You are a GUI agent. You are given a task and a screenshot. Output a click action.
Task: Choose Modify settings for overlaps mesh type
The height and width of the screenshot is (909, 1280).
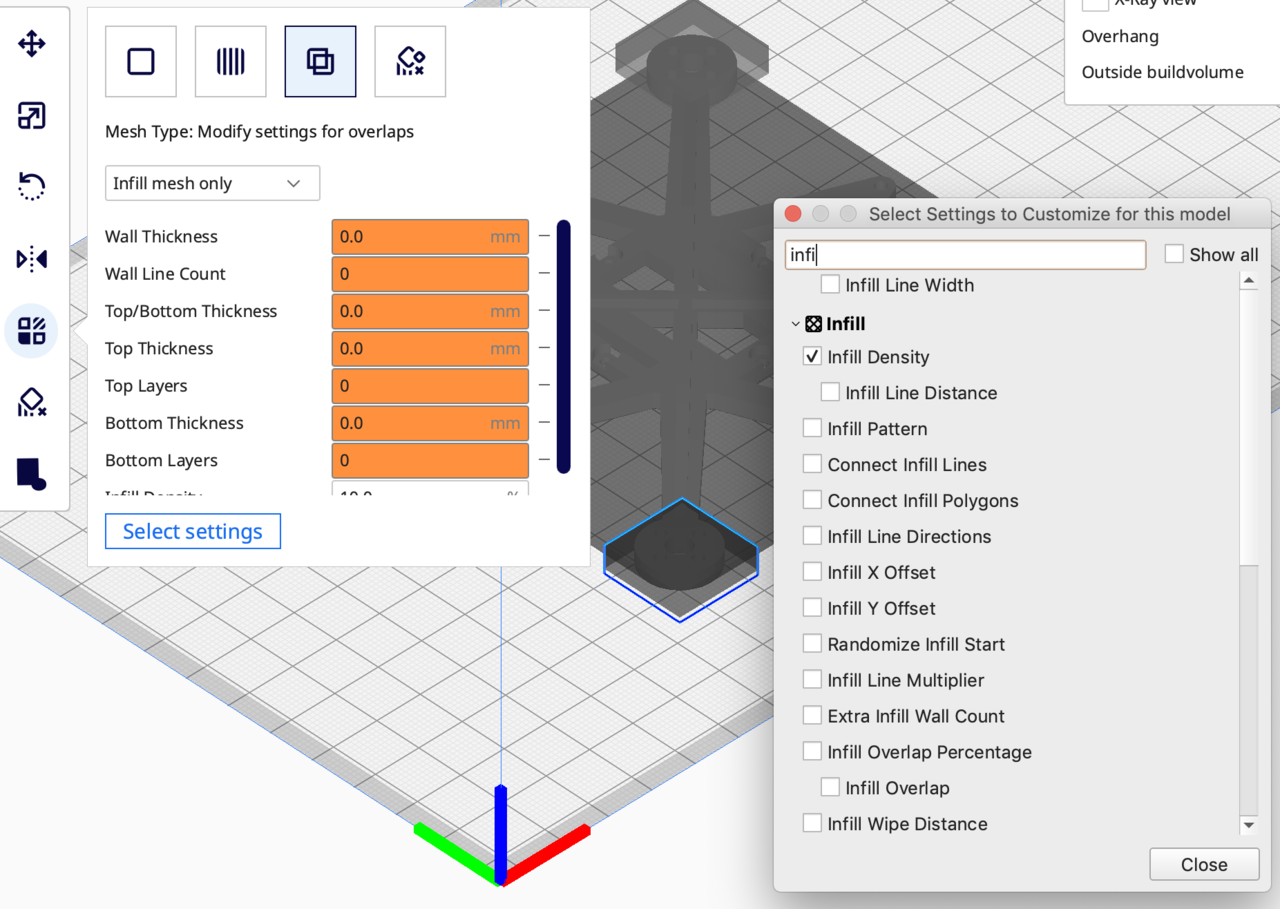click(321, 62)
